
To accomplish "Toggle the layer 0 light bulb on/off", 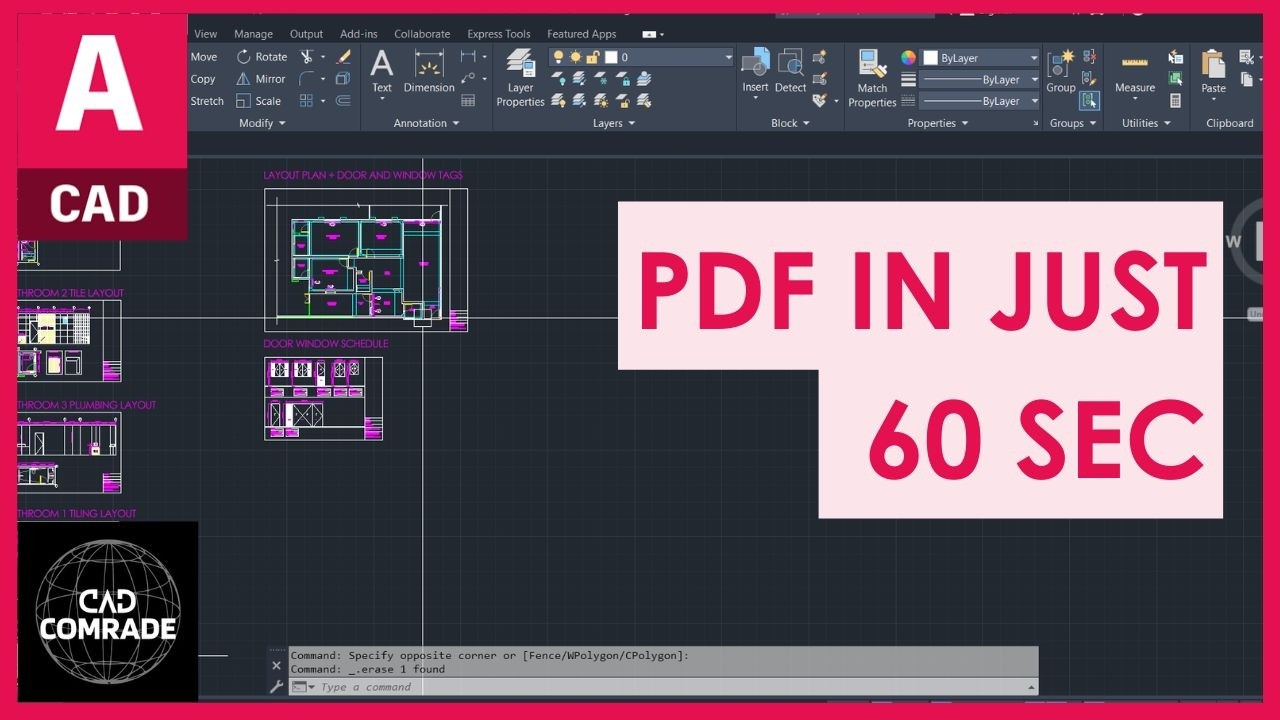I will 558,58.
